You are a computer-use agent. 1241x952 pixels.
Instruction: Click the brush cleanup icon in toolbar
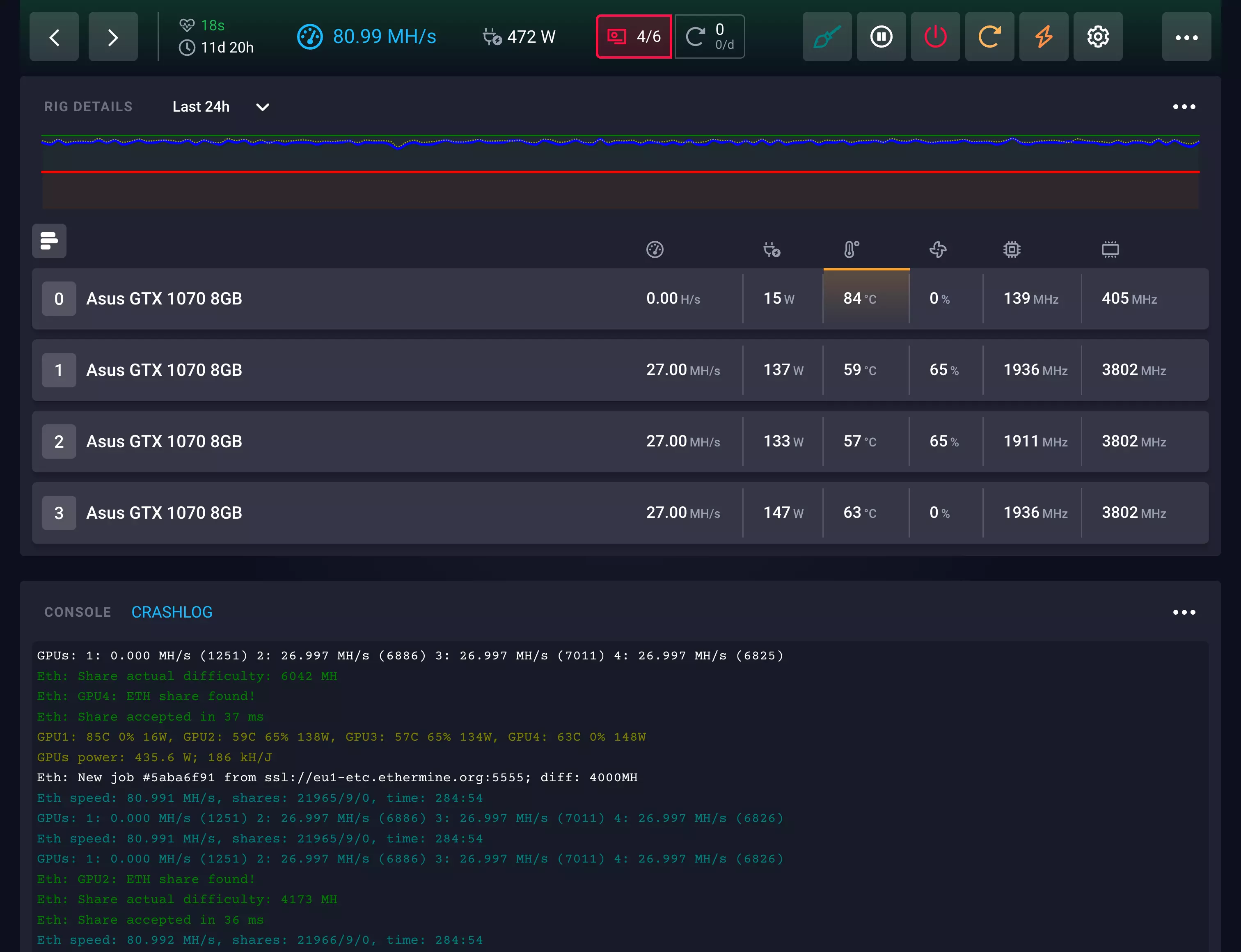[827, 37]
